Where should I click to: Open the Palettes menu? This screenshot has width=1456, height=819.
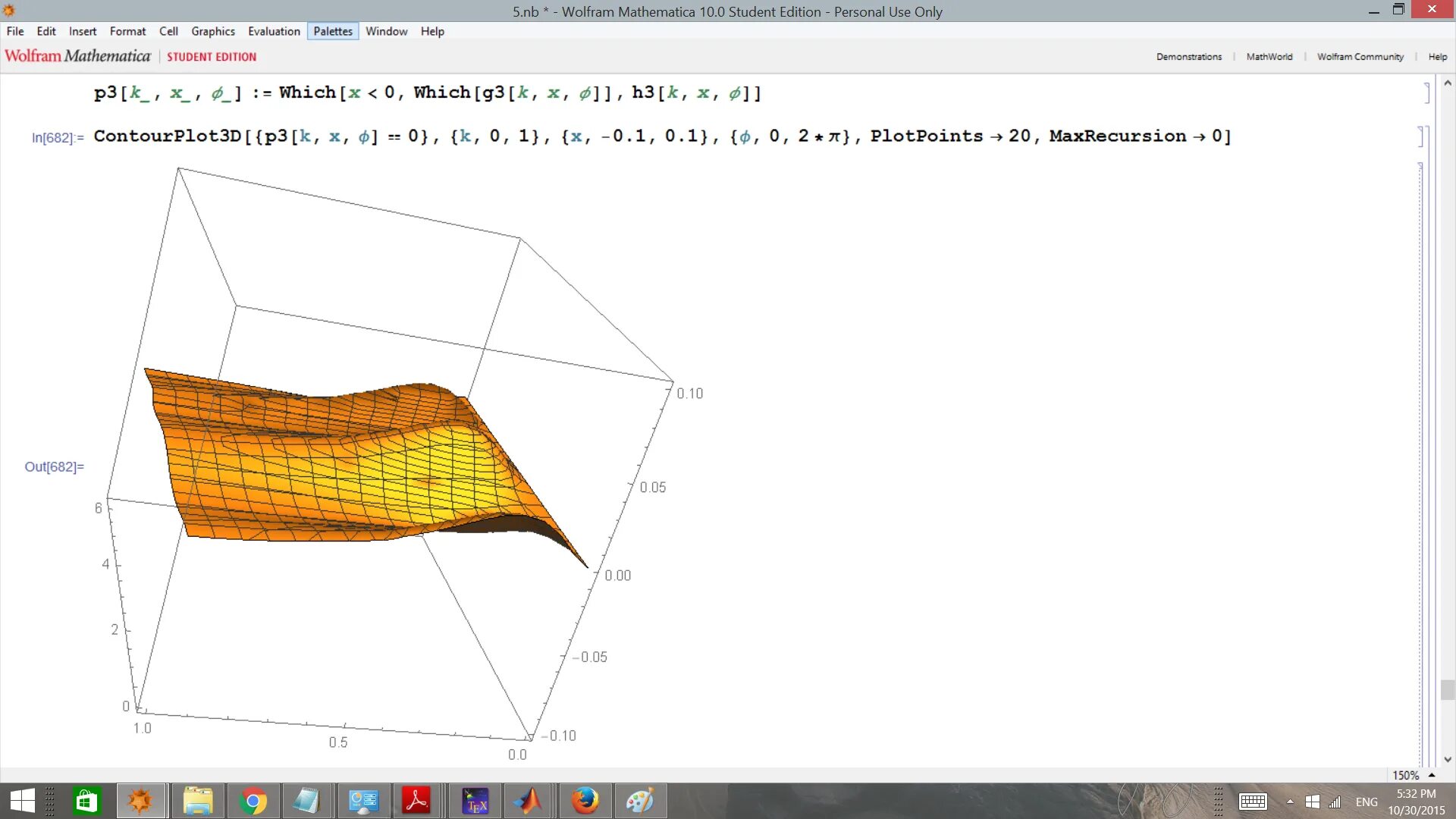333,31
